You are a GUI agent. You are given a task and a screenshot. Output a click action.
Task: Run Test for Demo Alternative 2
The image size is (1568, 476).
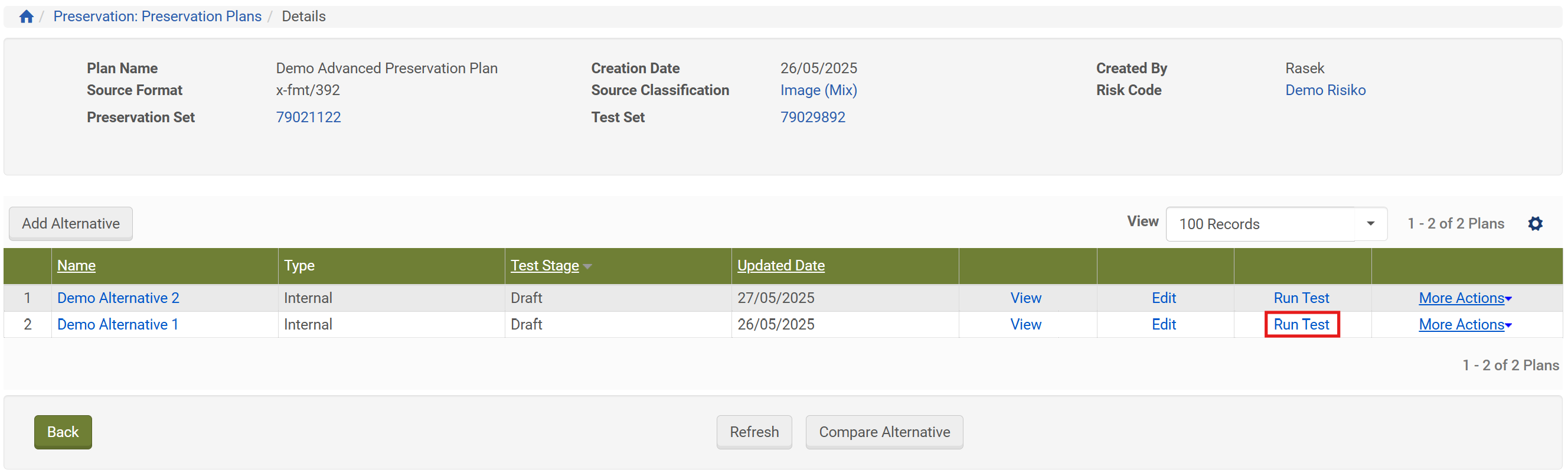1301,298
